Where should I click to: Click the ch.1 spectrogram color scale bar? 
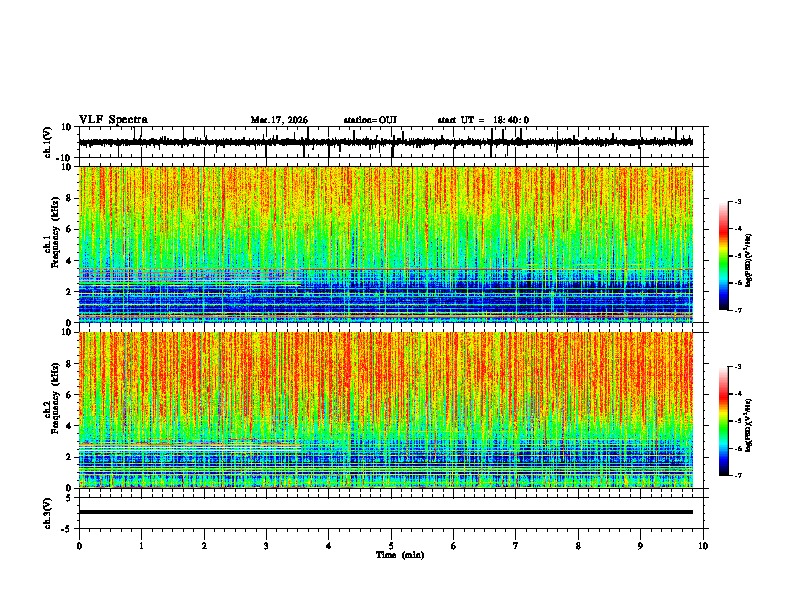[723, 256]
